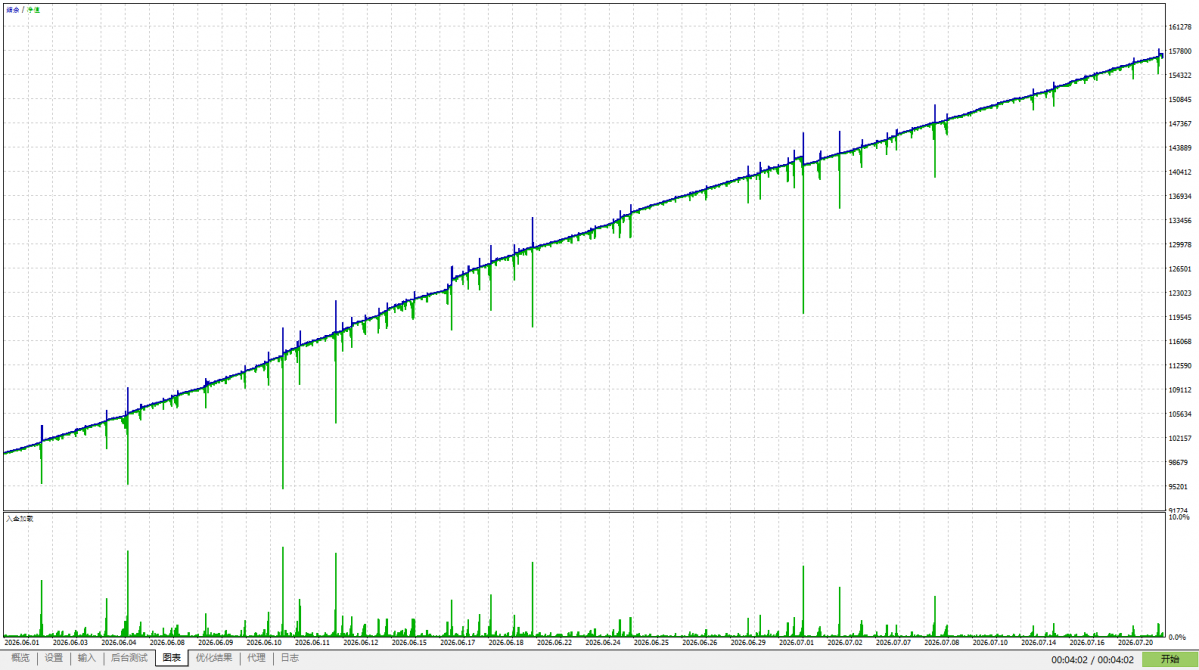1199x670 pixels.
Task: Click the green 开始 button
Action: coord(1169,659)
